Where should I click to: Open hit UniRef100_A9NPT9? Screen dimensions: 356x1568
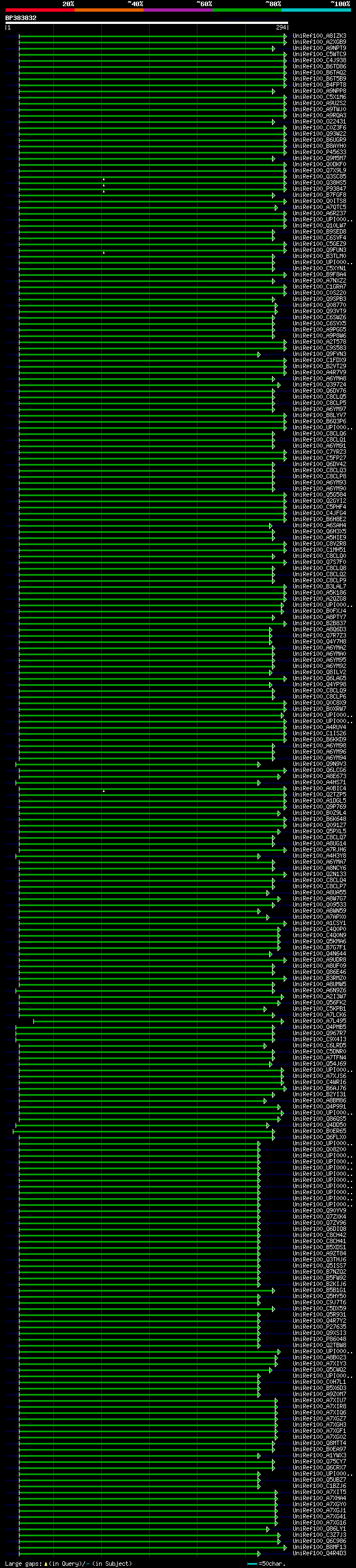tap(319, 48)
